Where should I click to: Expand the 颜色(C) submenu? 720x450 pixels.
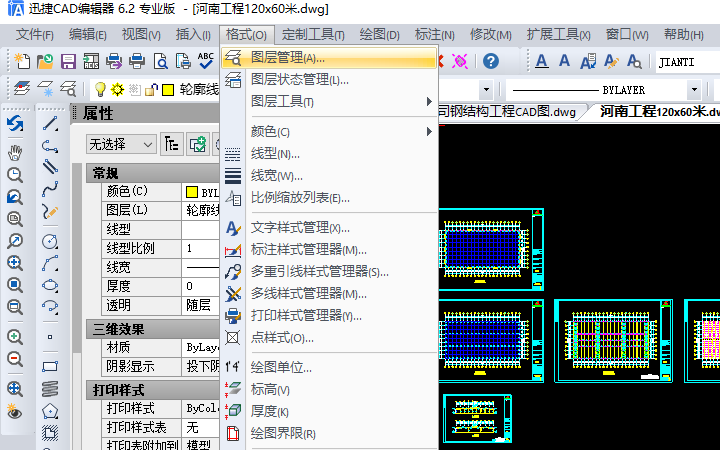pos(329,132)
